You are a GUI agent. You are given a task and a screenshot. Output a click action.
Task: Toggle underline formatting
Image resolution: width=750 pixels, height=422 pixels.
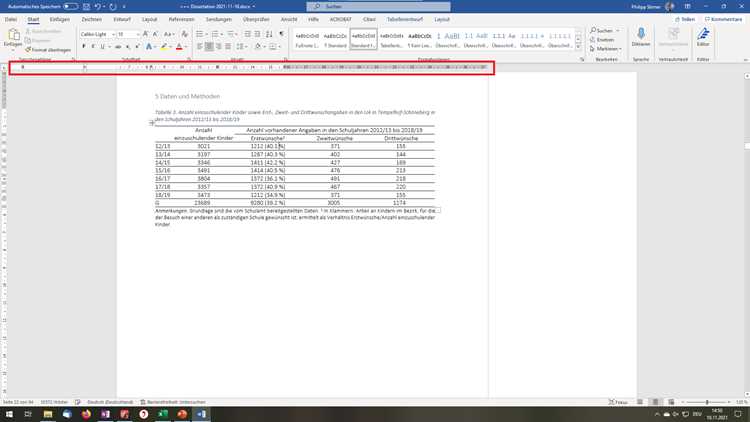pyautogui.click(x=102, y=47)
